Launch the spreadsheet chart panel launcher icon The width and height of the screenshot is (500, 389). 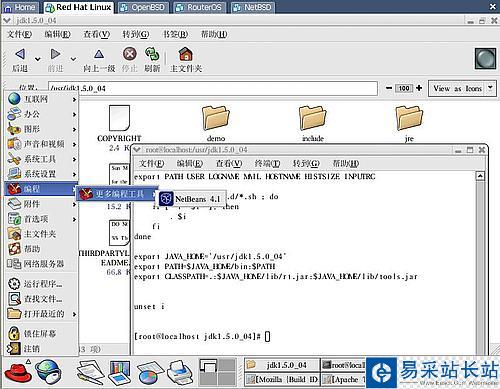click(150, 372)
